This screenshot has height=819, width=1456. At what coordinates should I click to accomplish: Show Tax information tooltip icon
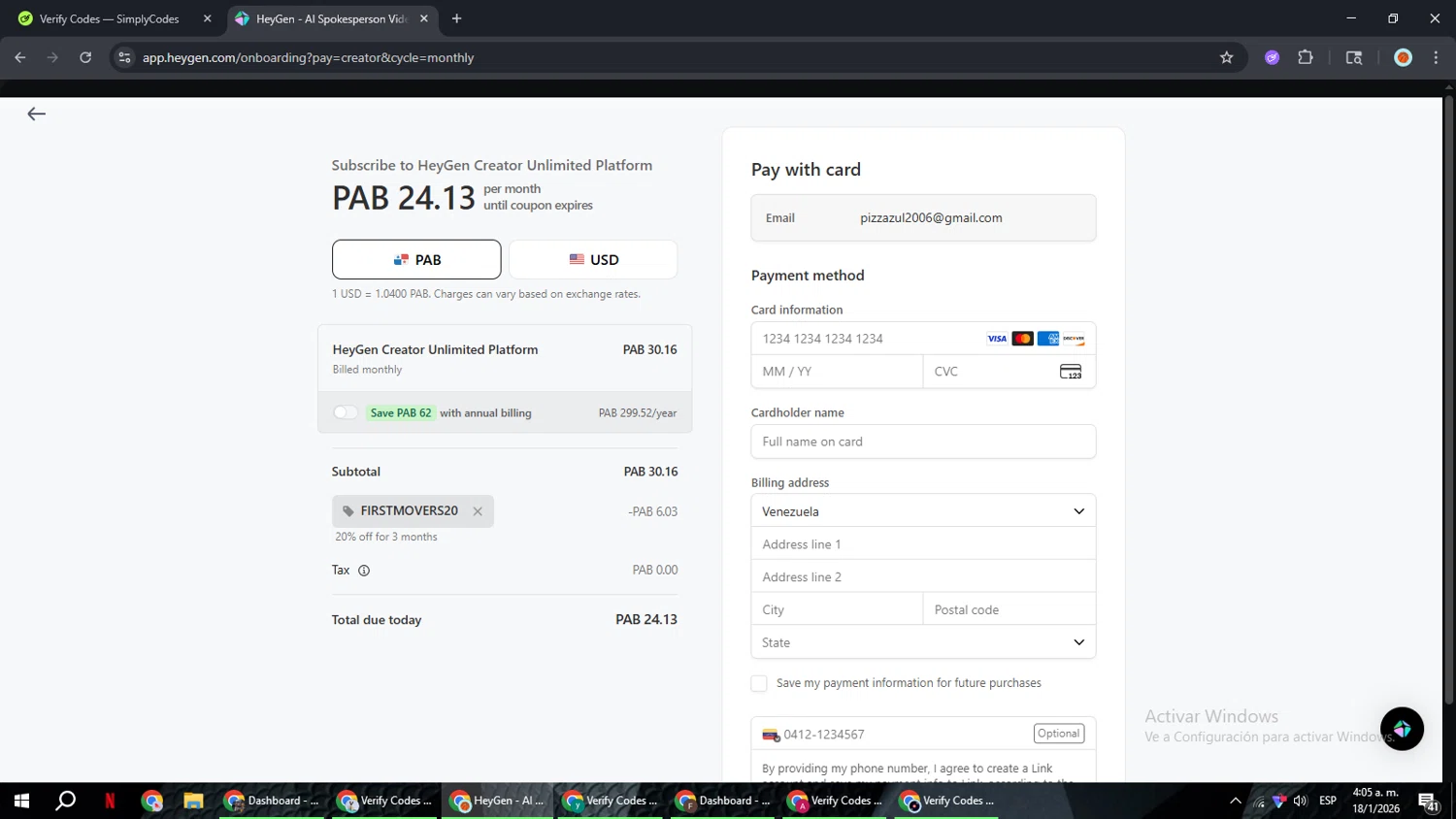(x=364, y=571)
